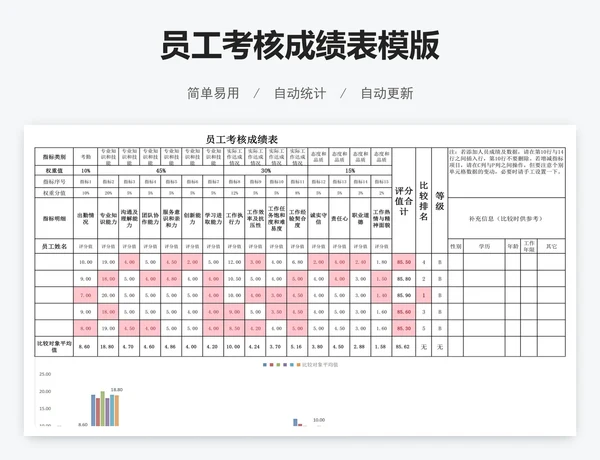600x460 pixels.
Task: Click the chart legend label '比较对象平均值'
Action: coord(320,365)
